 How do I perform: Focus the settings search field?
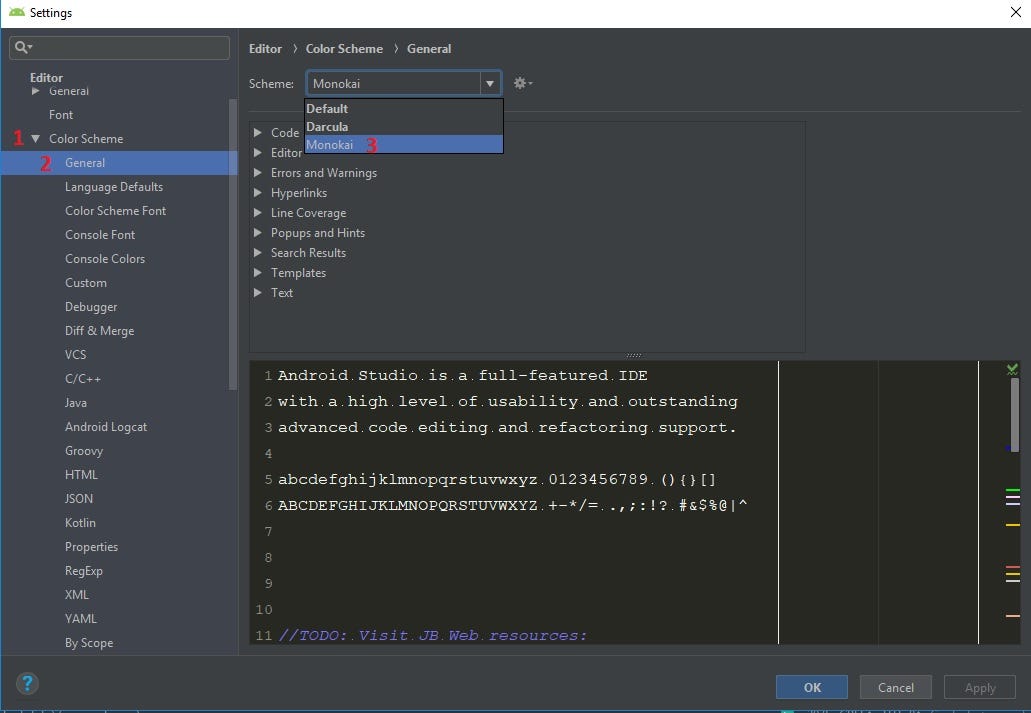coord(120,47)
